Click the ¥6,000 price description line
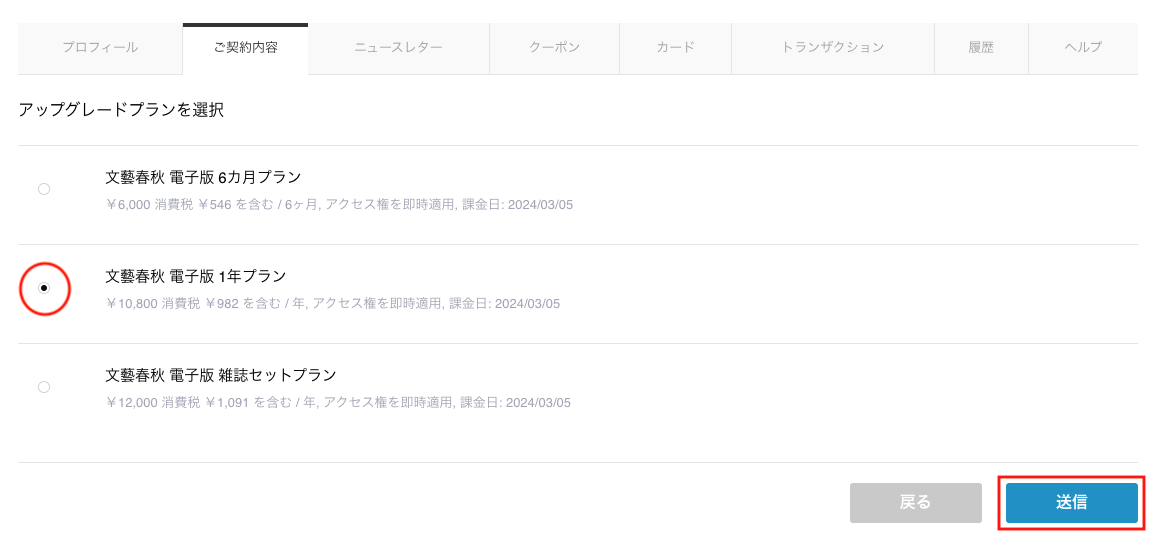This screenshot has height=545, width=1157. pos(339,204)
